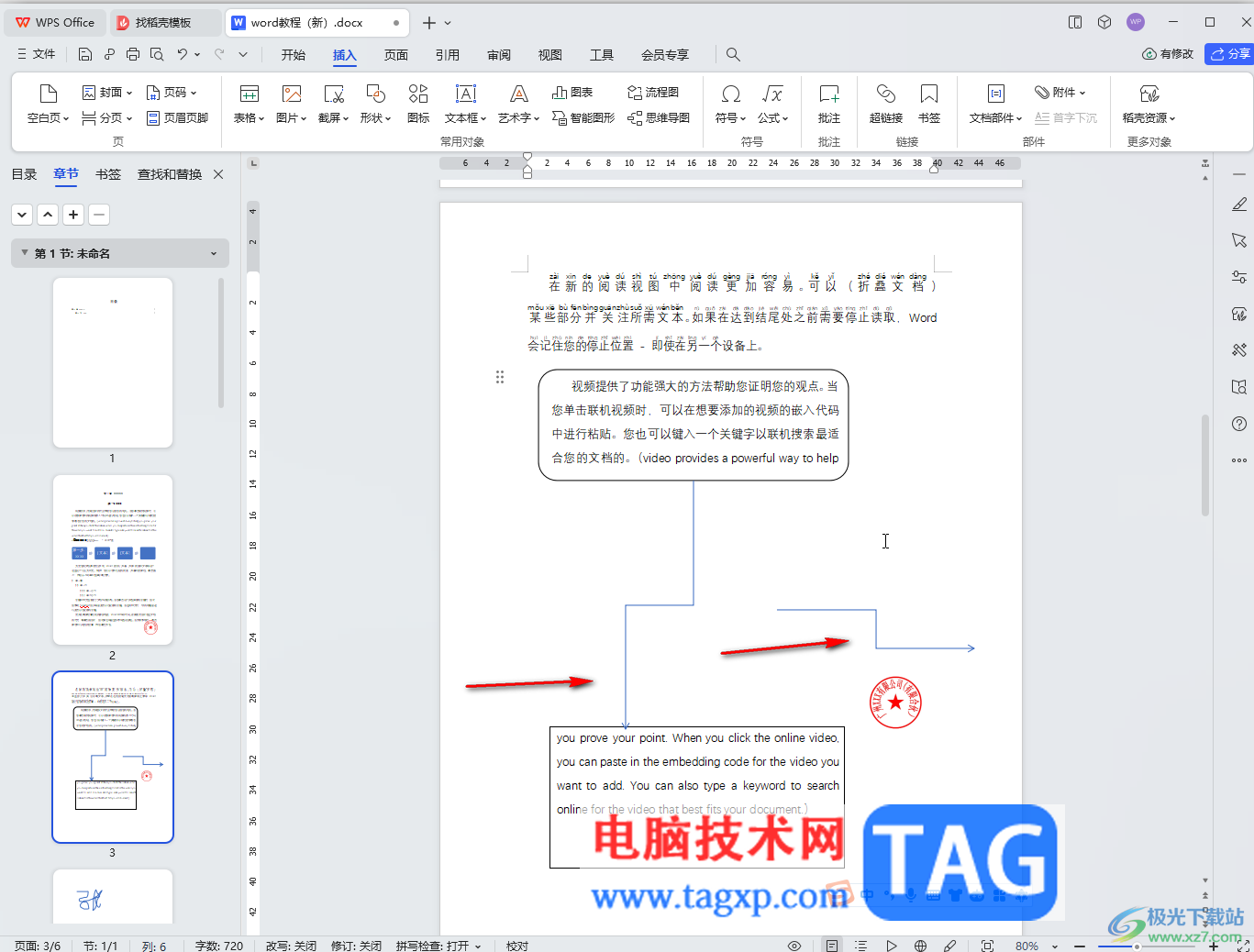
Task: Open the Equation tool
Action: [x=773, y=104]
